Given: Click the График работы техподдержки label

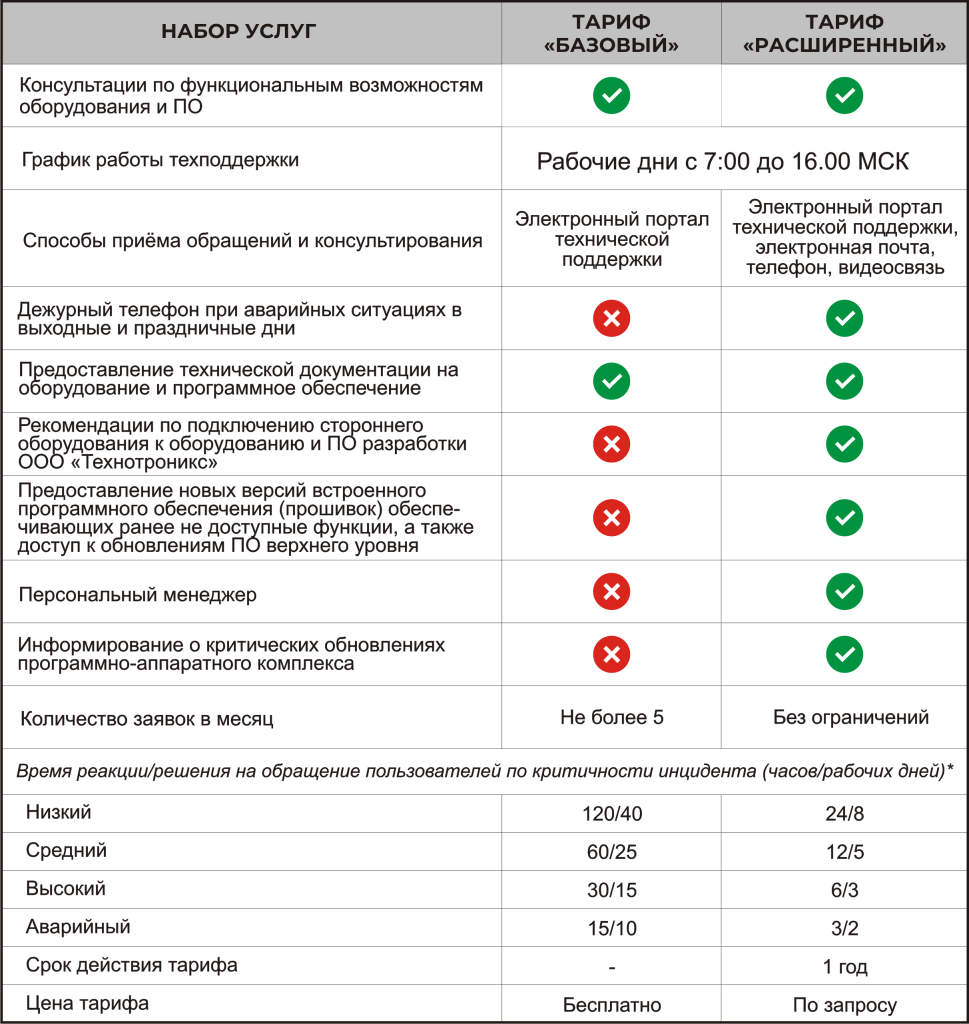Looking at the screenshot, I should point(160,160).
